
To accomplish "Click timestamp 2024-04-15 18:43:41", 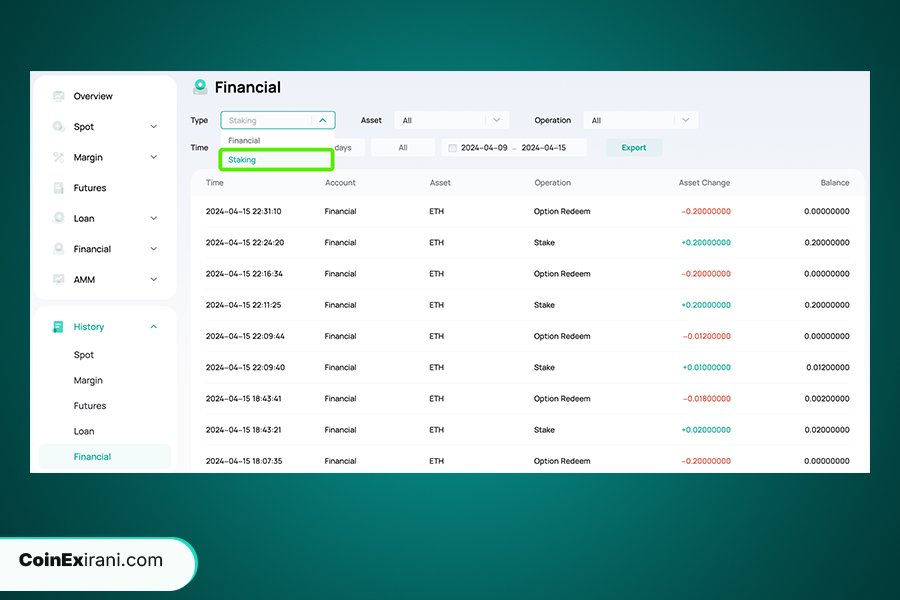I will [x=243, y=398].
